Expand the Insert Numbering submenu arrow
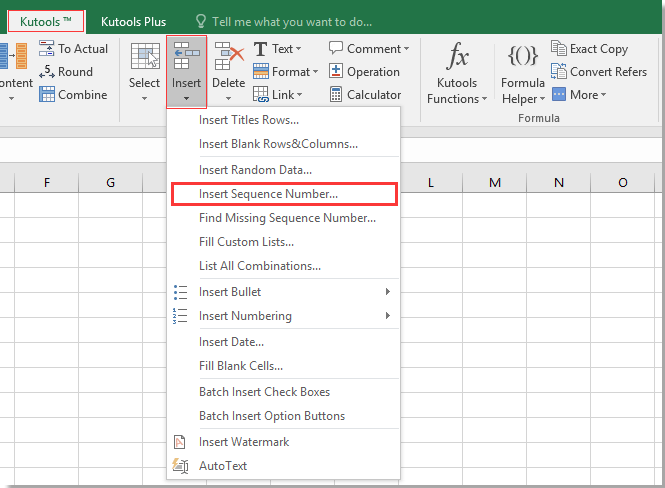The height and width of the screenshot is (488, 665). [x=388, y=315]
